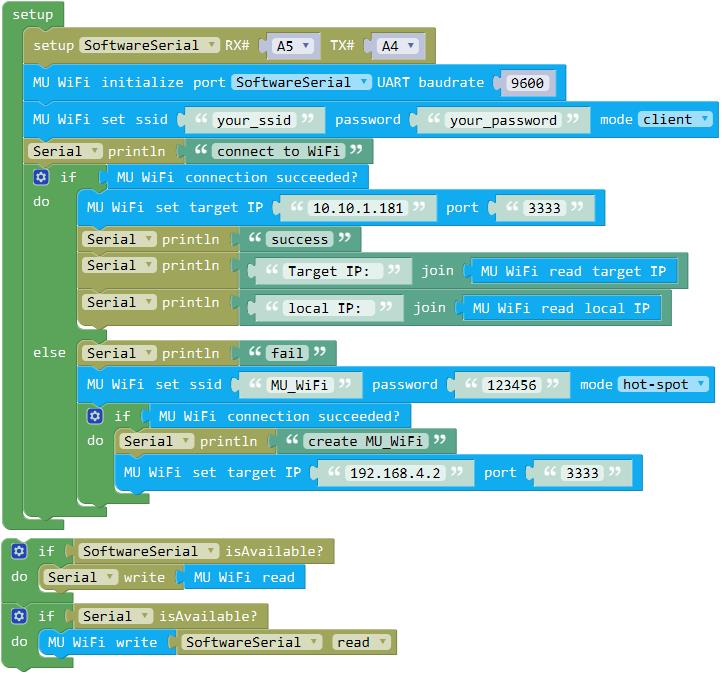This screenshot has width=722, height=674.
Task: Edit the MU_WiFi ssid string field
Action: [299, 385]
